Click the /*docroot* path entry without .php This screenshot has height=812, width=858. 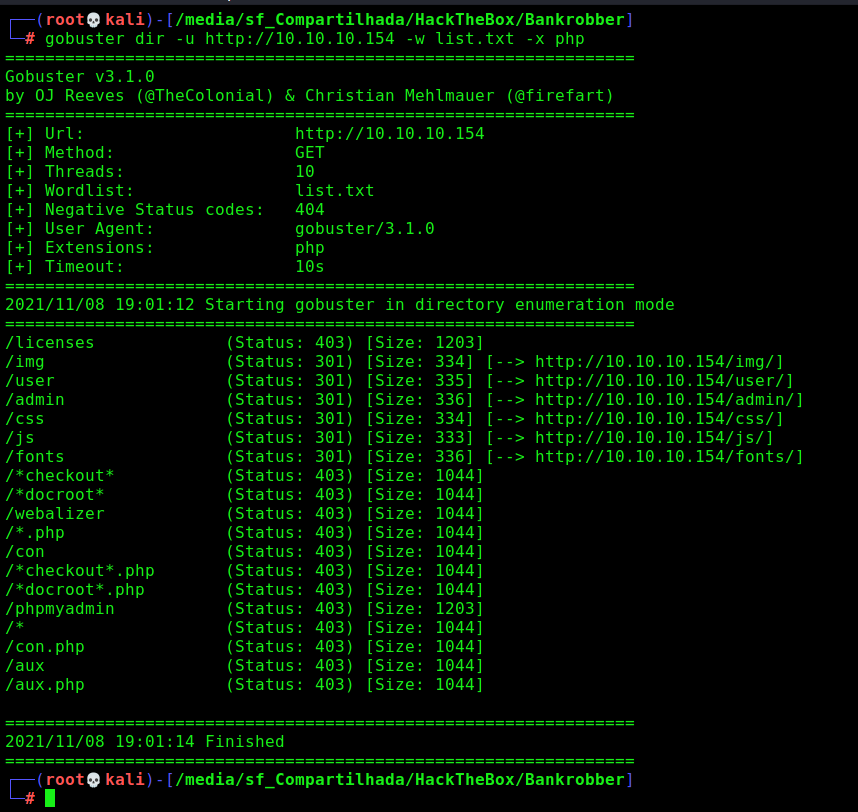55,495
